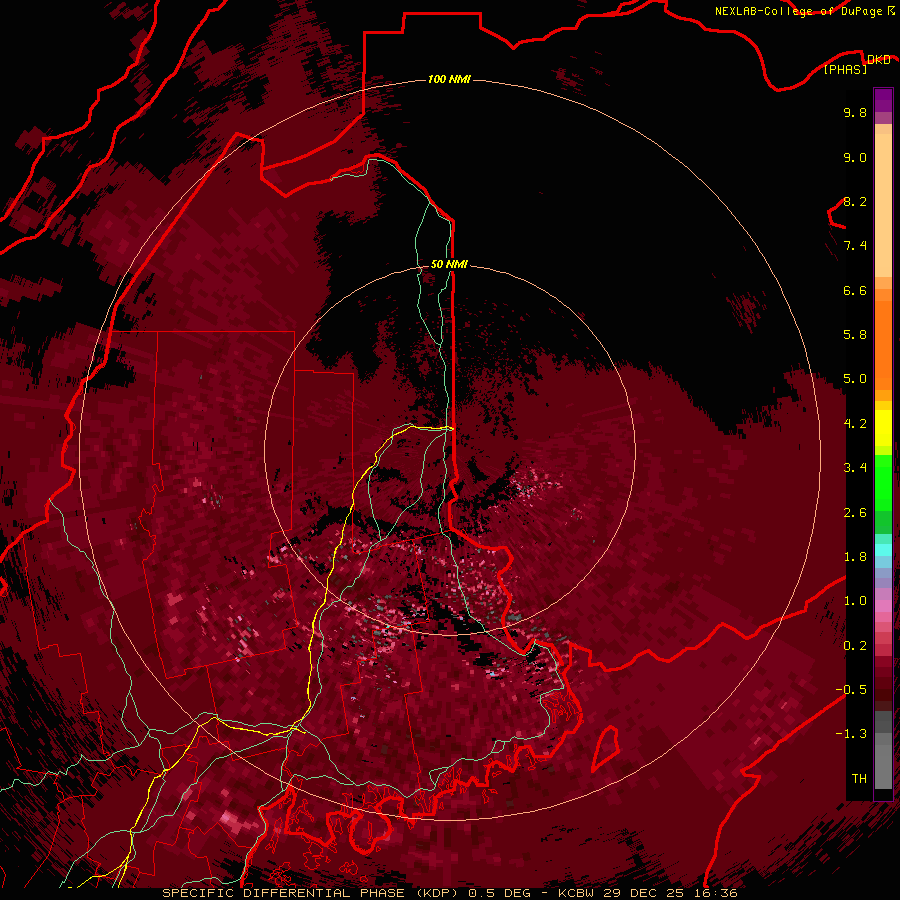Image resolution: width=900 pixels, height=900 pixels.
Task: Click the 0.2 value on the scale
Action: coord(855,646)
